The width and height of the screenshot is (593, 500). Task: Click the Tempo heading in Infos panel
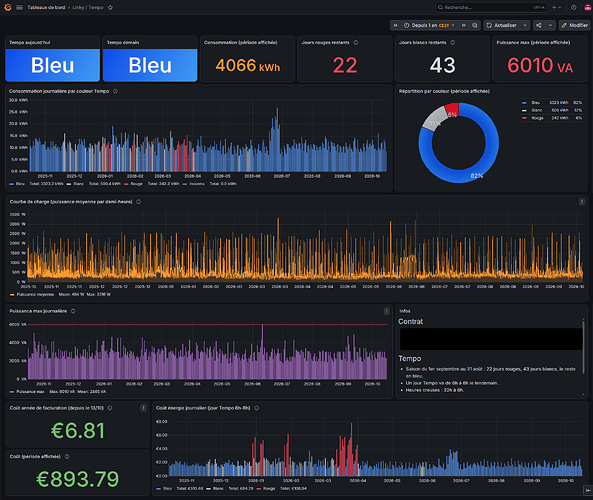[410, 359]
